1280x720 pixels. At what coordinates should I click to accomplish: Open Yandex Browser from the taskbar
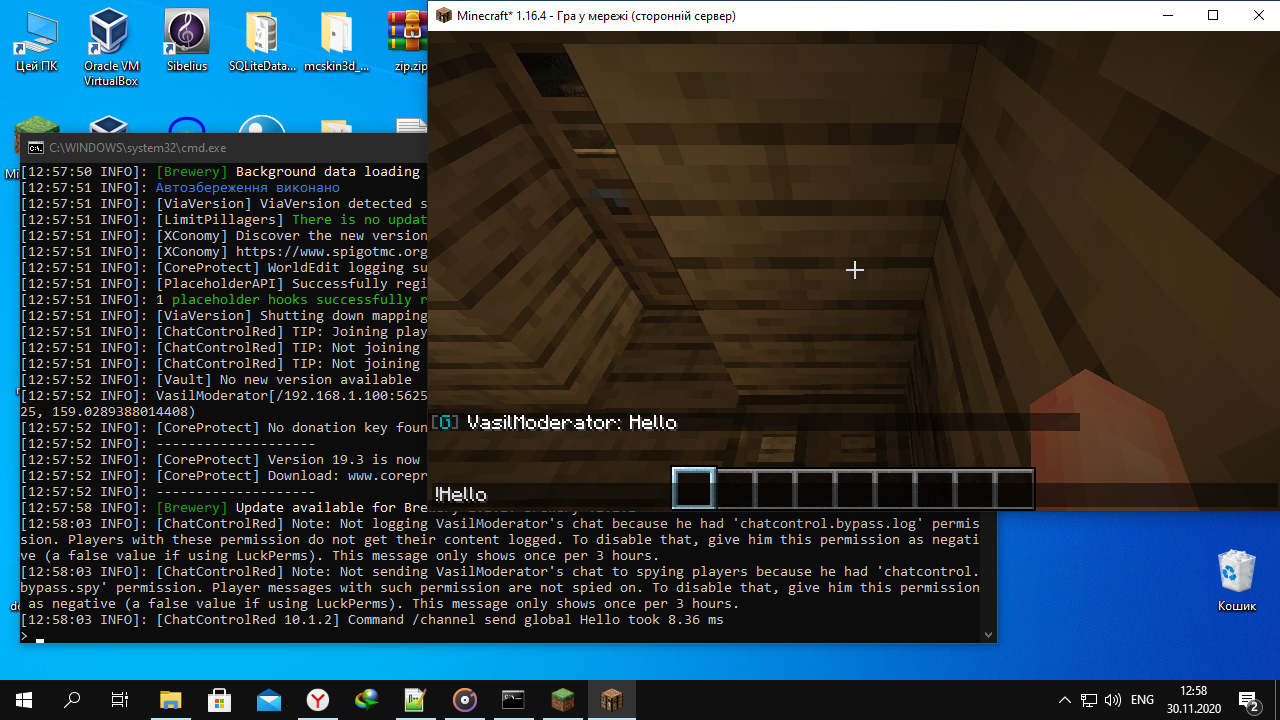click(318, 699)
